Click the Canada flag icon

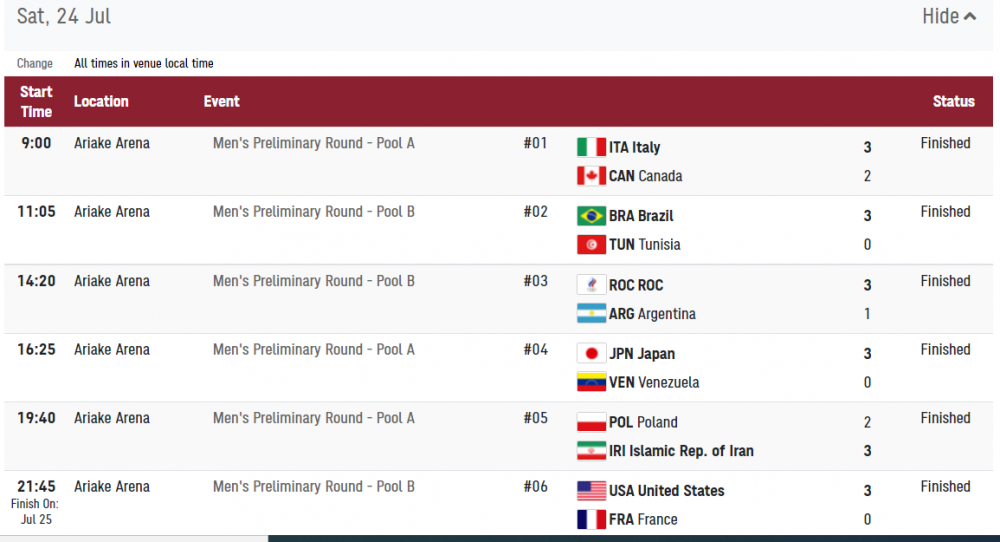[x=591, y=176]
